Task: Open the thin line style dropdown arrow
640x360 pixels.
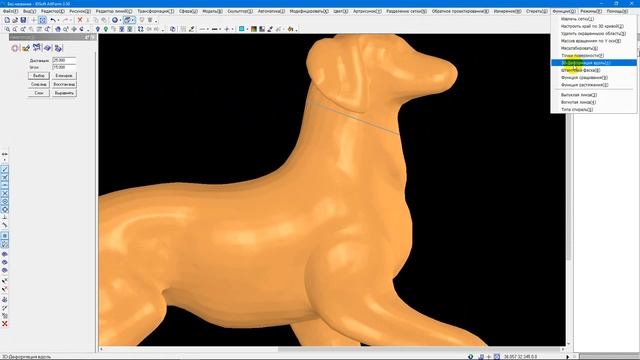Action: (208, 29)
